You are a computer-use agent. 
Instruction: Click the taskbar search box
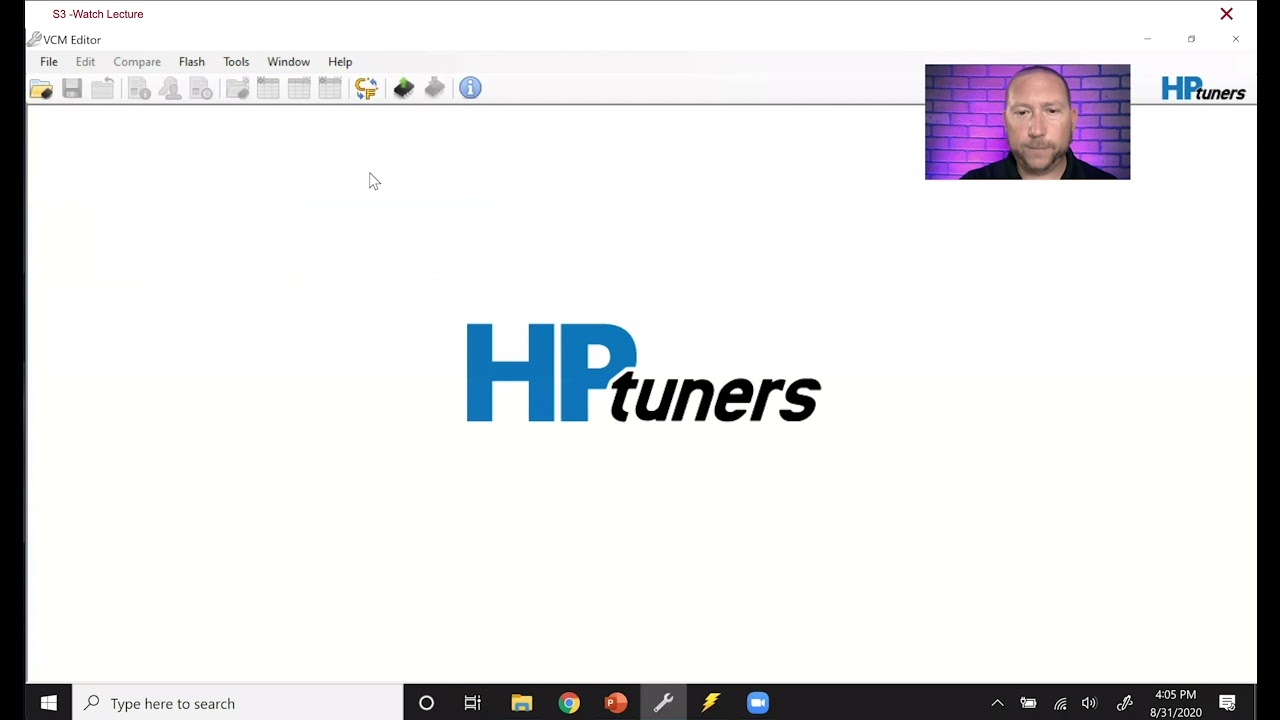pyautogui.click(x=238, y=703)
